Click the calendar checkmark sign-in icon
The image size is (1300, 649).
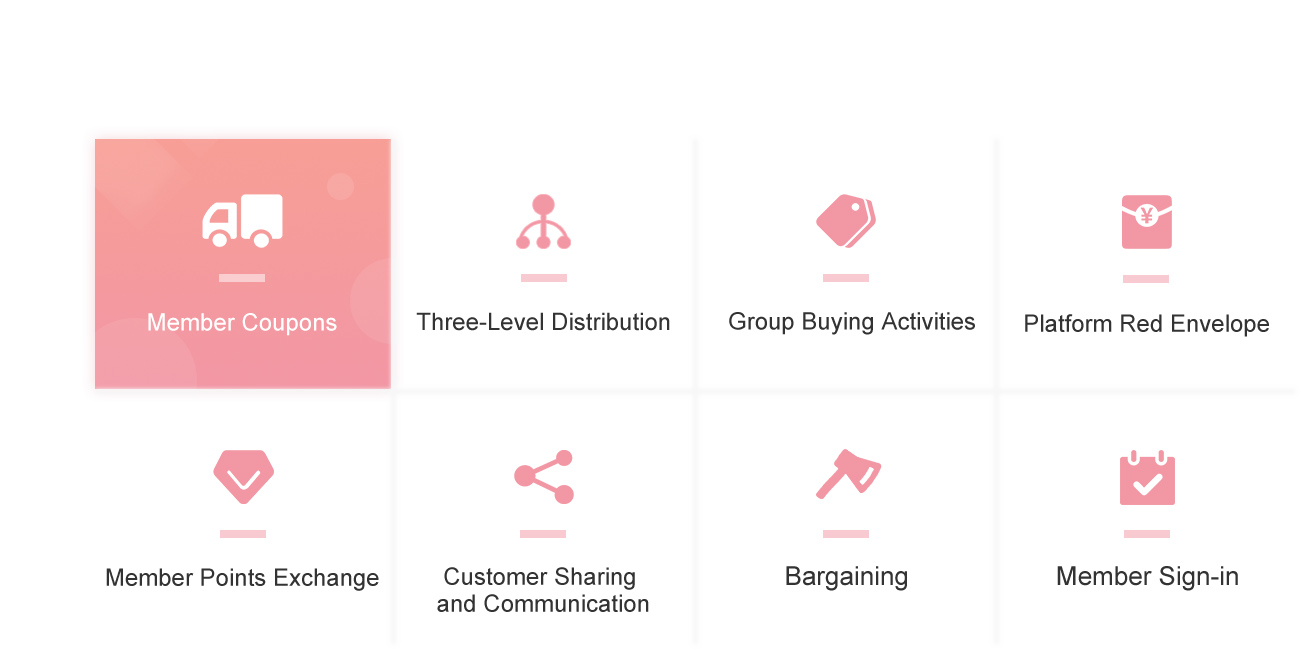click(1147, 478)
